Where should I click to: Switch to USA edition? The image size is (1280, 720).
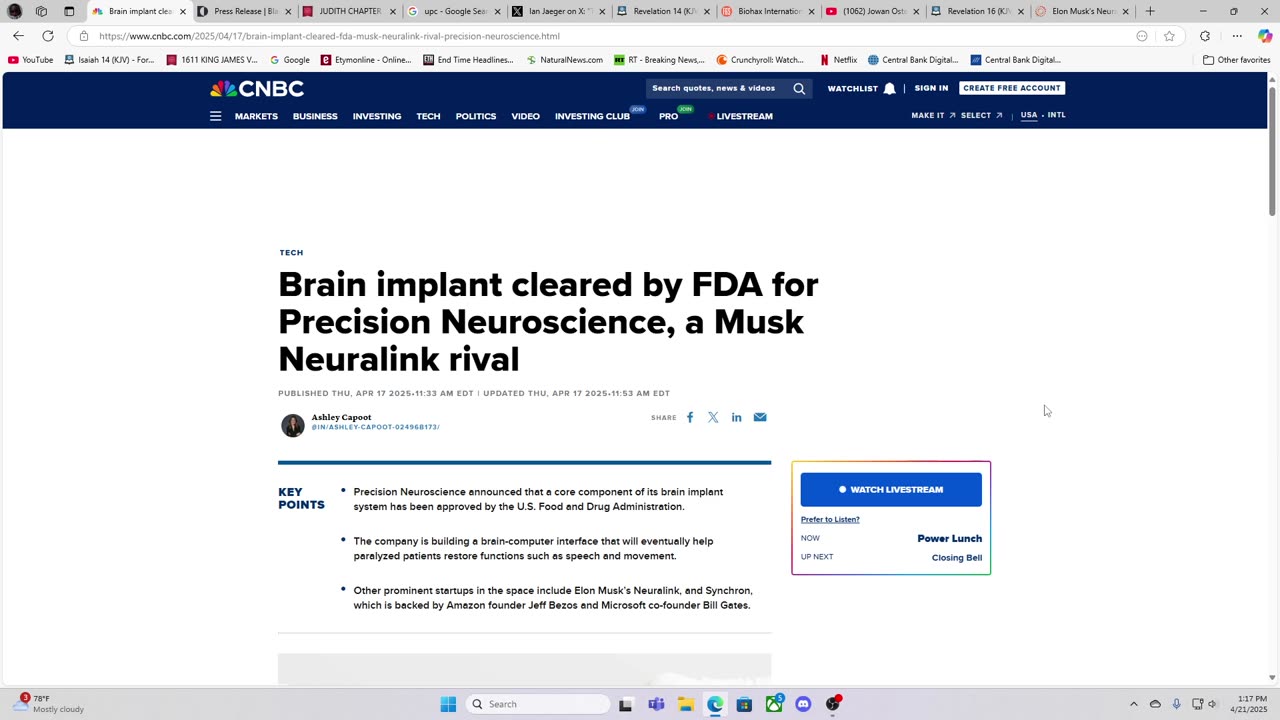(x=1029, y=115)
